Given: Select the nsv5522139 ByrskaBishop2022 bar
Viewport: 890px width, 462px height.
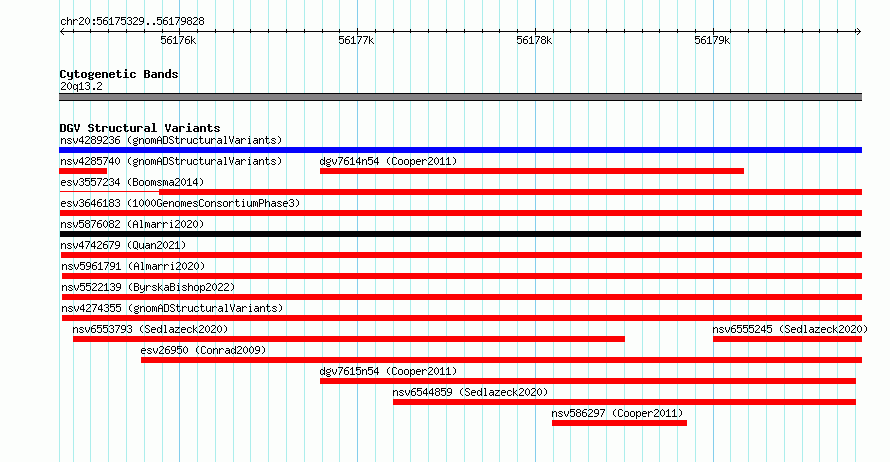Looking at the screenshot, I should point(461,297).
